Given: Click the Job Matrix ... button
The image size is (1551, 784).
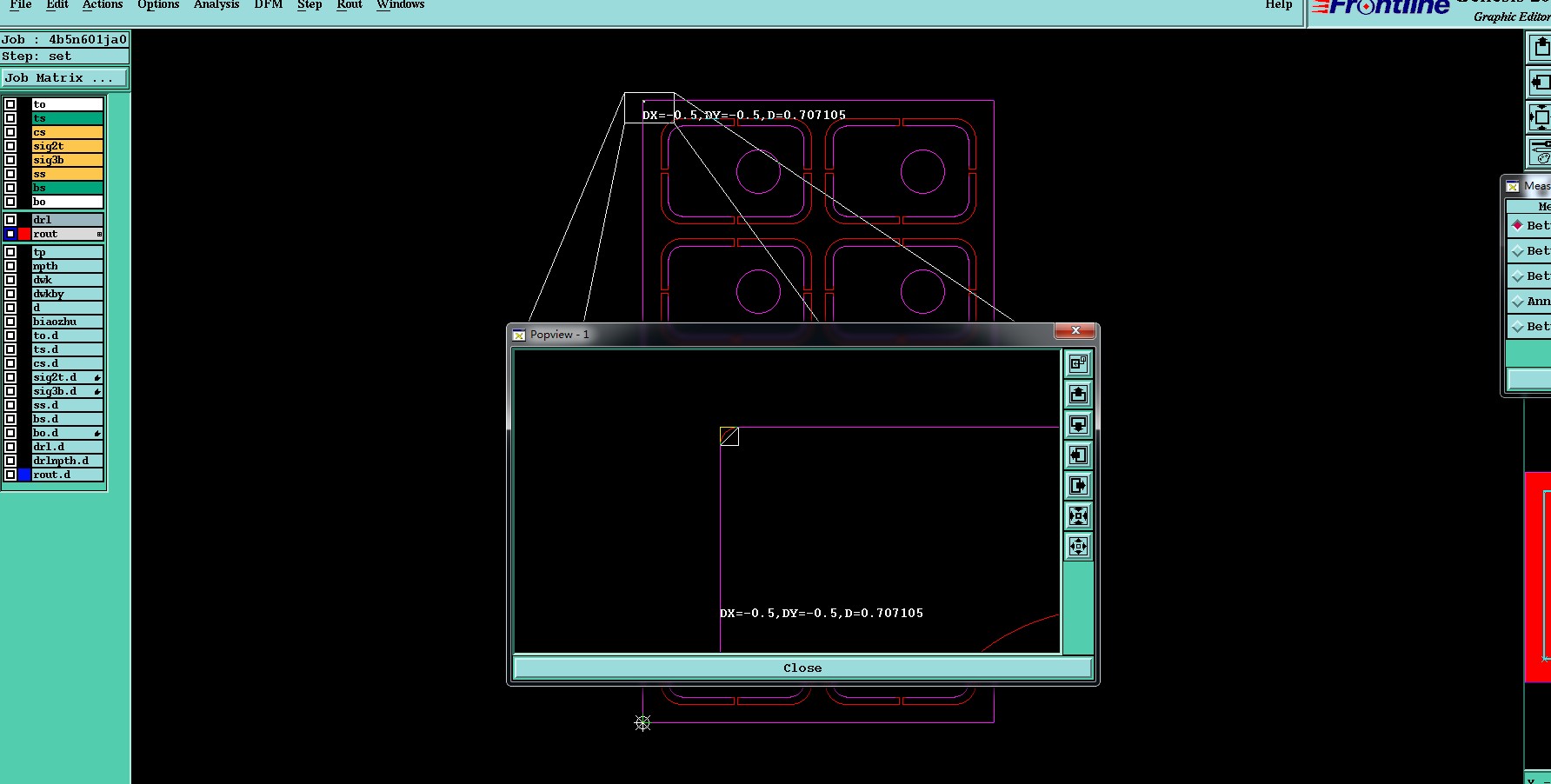Looking at the screenshot, I should point(64,78).
